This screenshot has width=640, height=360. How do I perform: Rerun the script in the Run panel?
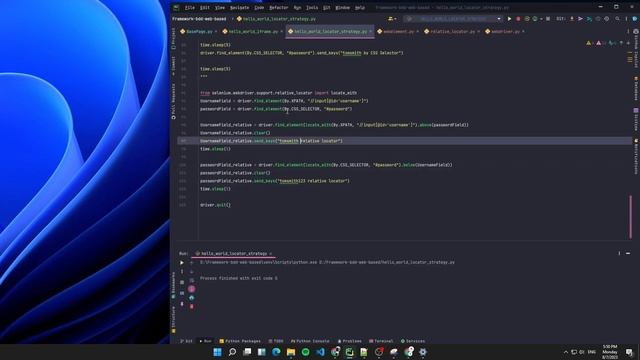[x=182, y=263]
